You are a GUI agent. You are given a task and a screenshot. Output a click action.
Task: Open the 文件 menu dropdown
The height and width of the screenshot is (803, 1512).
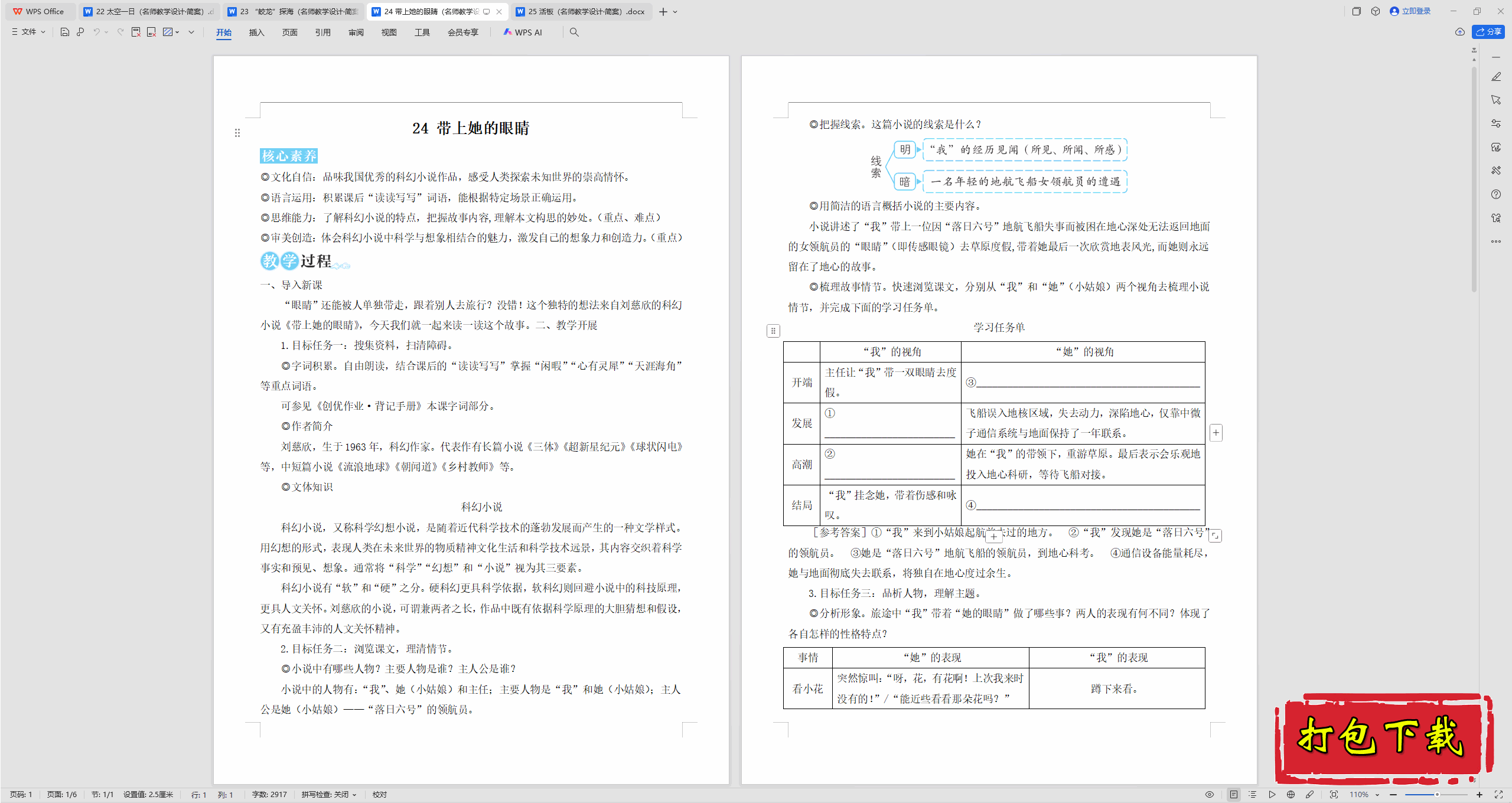[x=28, y=32]
